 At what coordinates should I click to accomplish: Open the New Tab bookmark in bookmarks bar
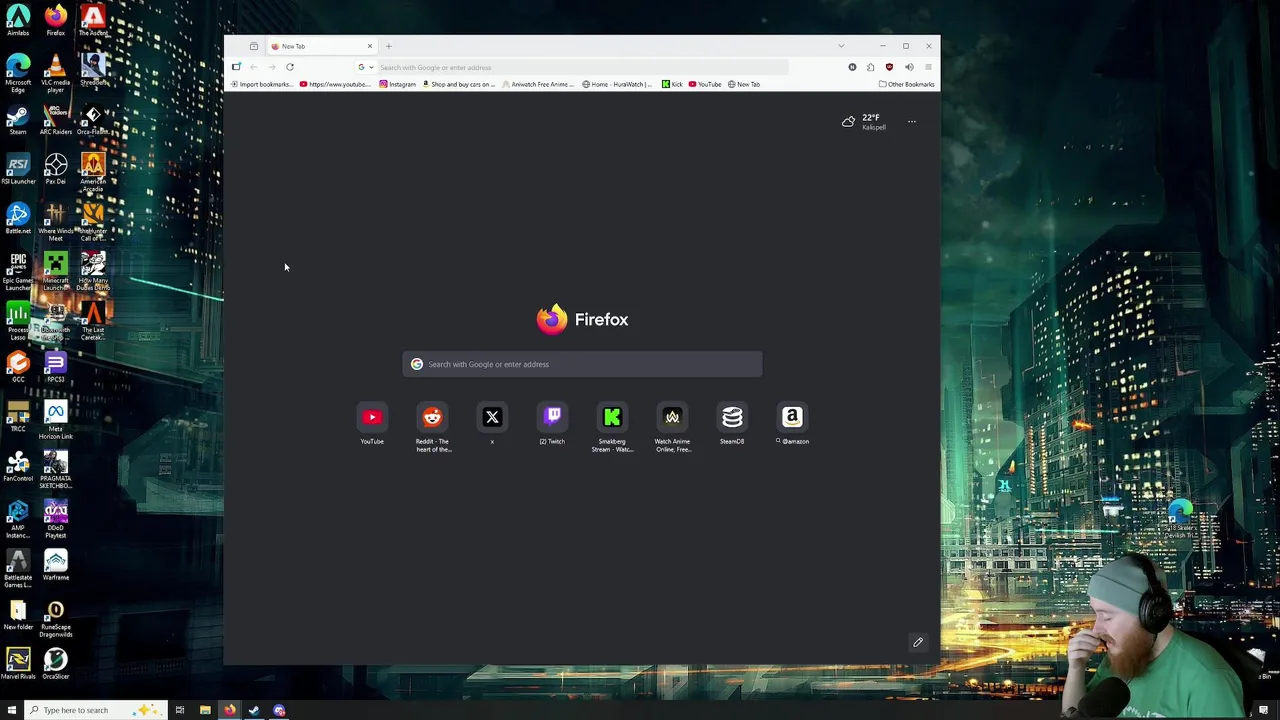click(744, 84)
